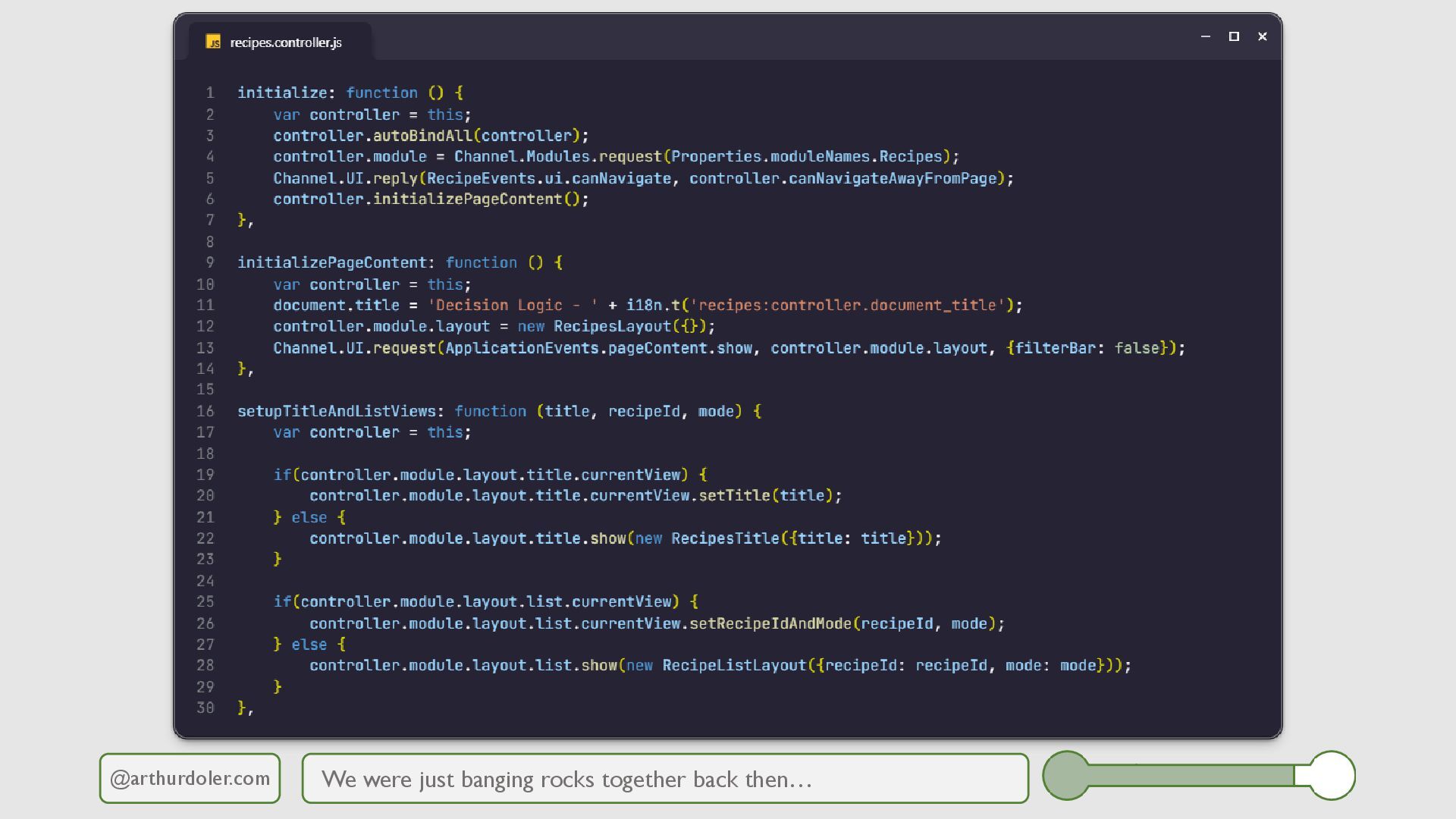Click line number 30 in the gutter

click(x=206, y=708)
